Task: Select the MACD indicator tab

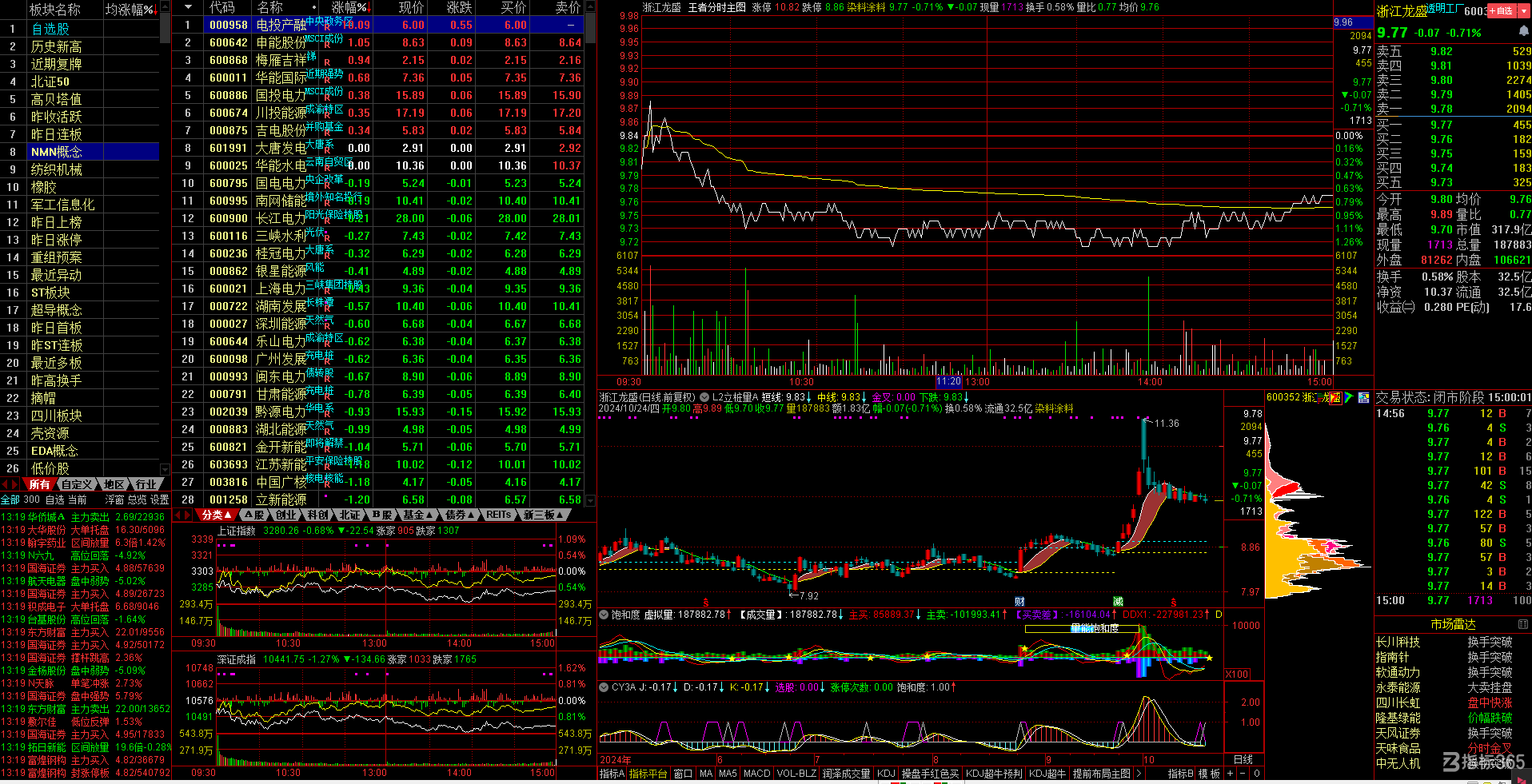Action: tap(756, 774)
